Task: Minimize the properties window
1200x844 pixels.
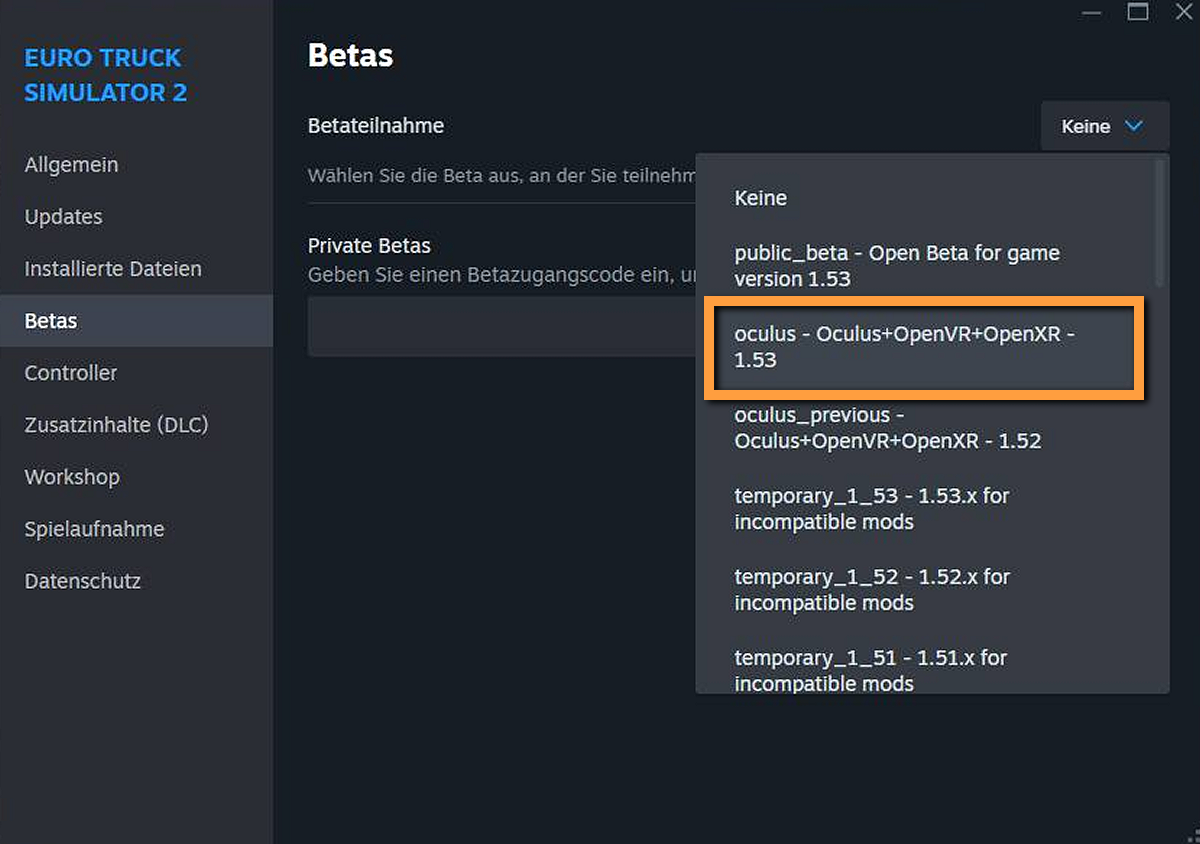Action: click(x=1092, y=12)
